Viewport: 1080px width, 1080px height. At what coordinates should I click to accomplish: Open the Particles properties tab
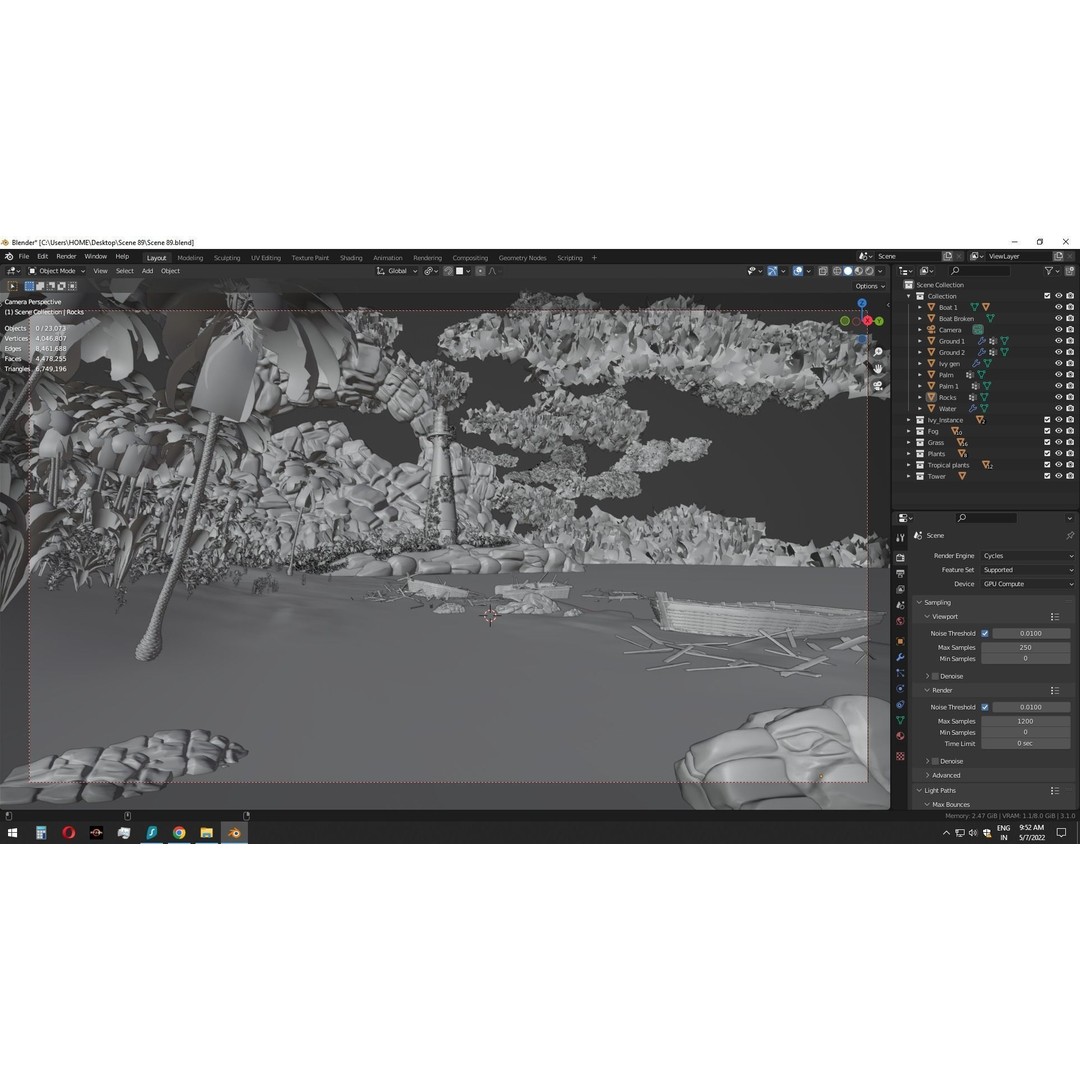pyautogui.click(x=900, y=673)
